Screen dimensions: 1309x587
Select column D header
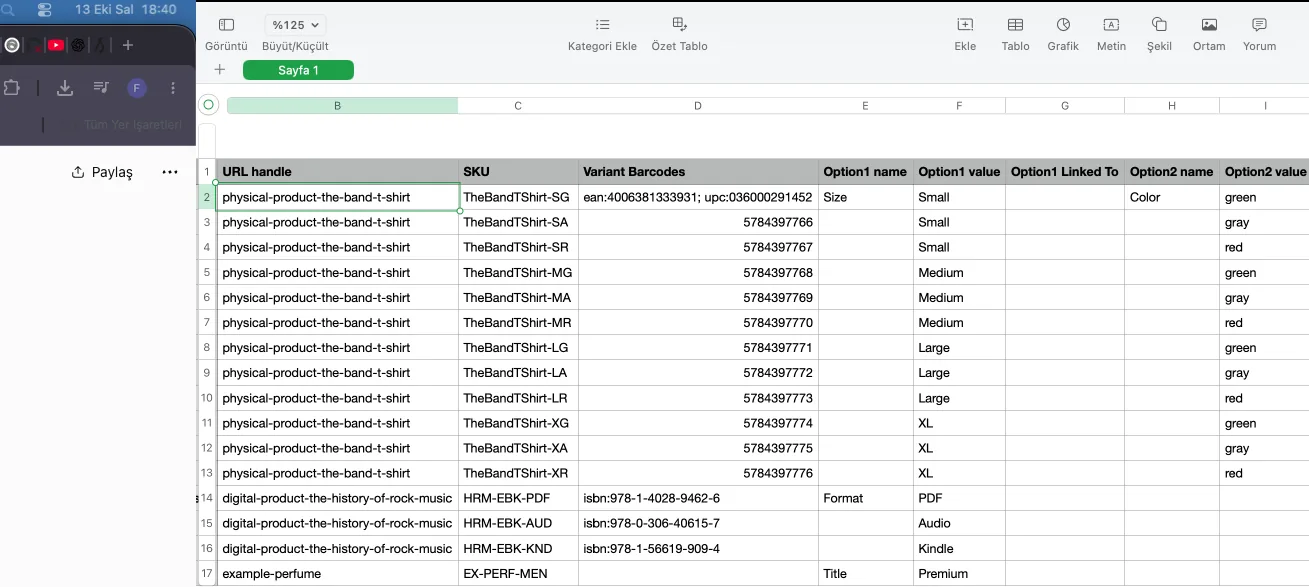click(698, 105)
